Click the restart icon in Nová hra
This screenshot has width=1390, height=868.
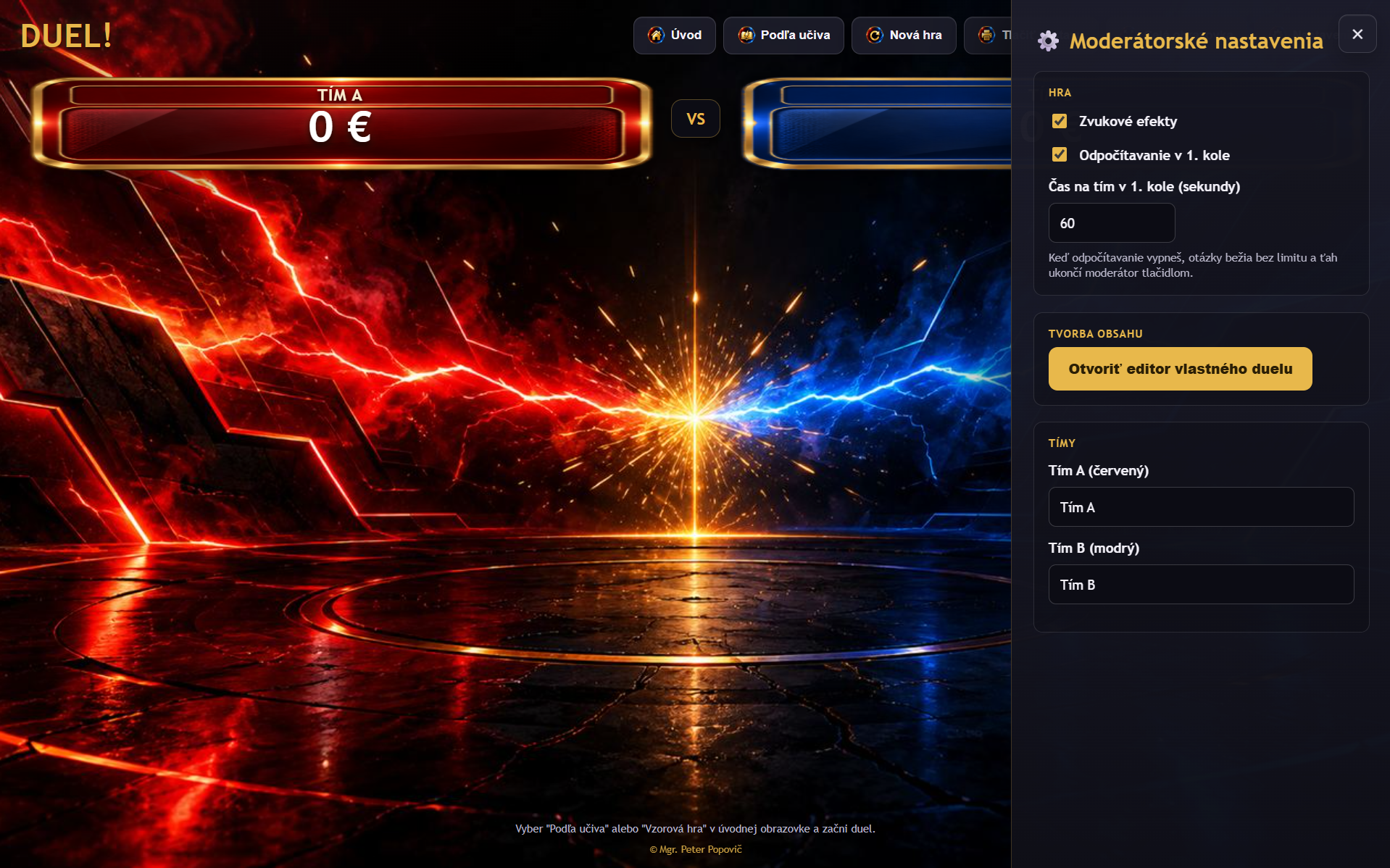click(x=875, y=35)
